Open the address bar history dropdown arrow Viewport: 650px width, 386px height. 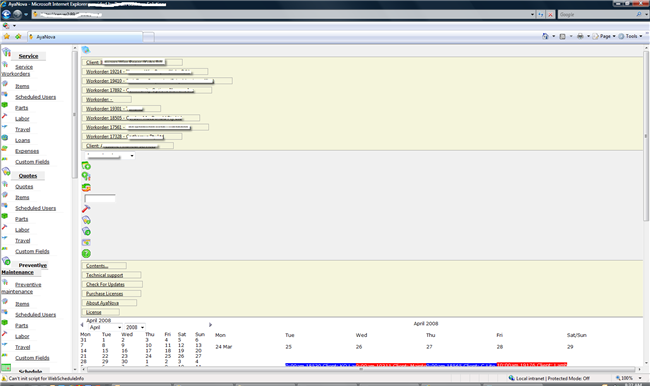[x=532, y=15]
